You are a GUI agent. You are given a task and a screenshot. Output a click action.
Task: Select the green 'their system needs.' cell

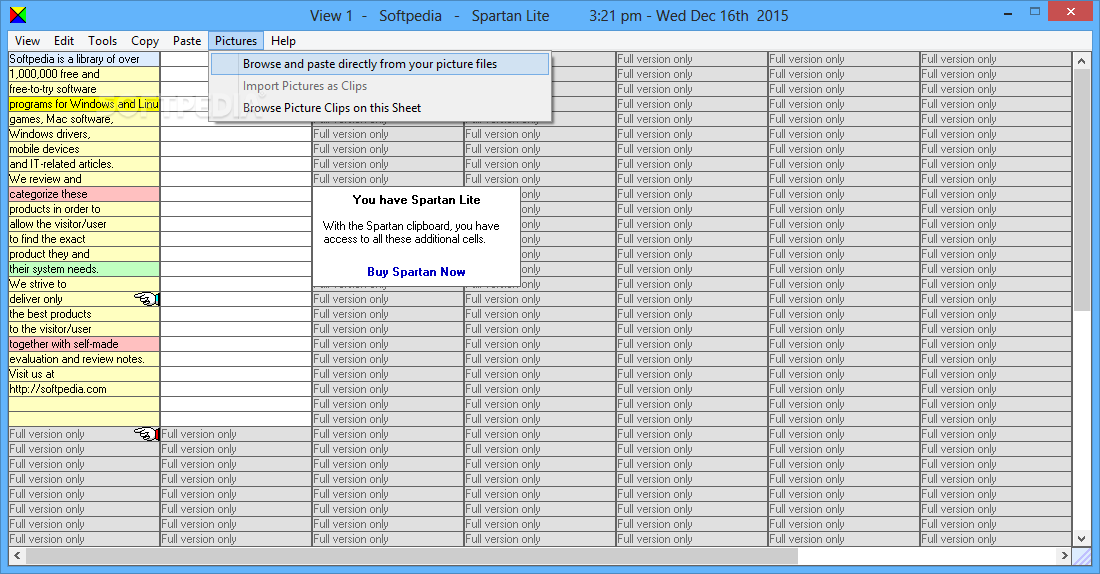[84, 269]
